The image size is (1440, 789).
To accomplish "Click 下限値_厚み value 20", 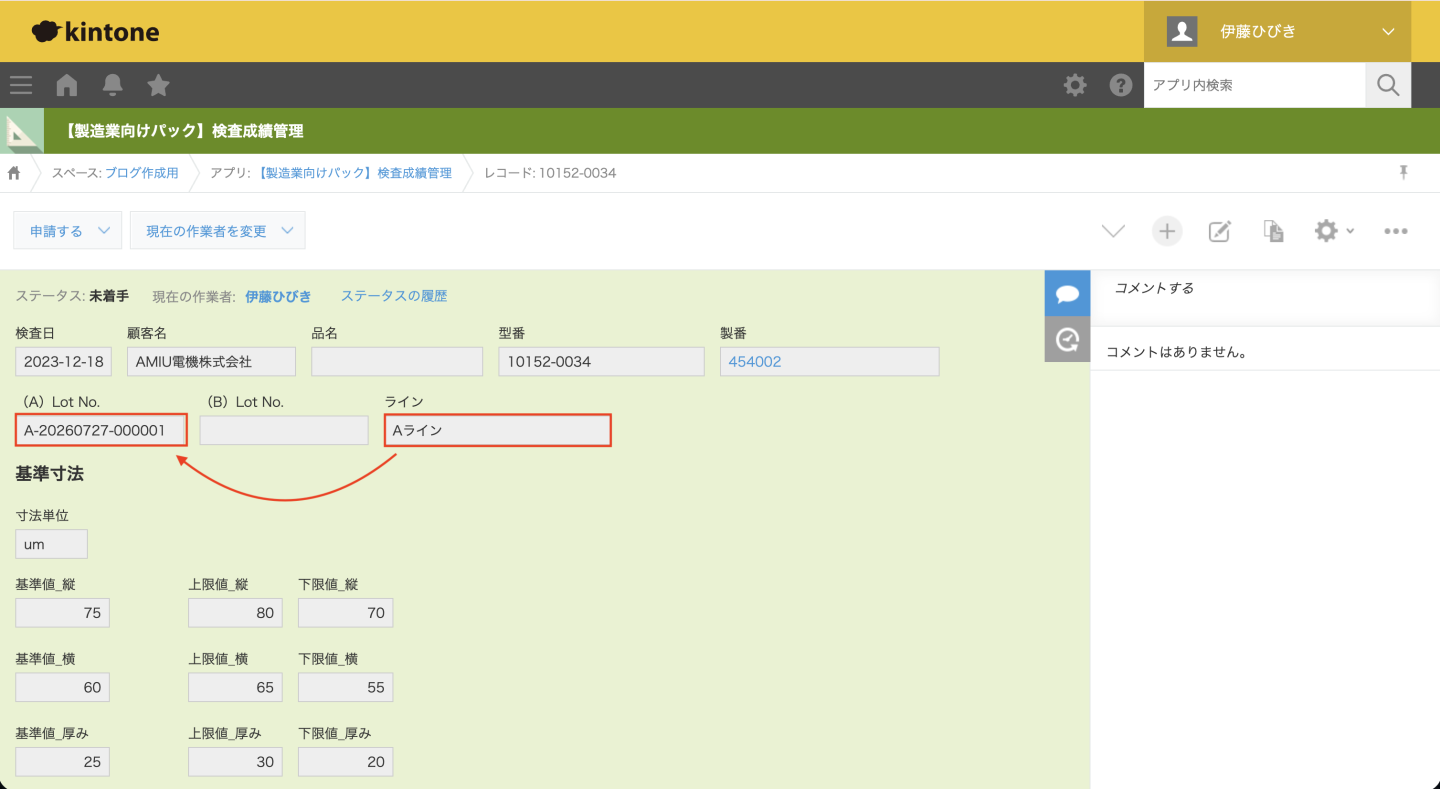I will 346,762.
